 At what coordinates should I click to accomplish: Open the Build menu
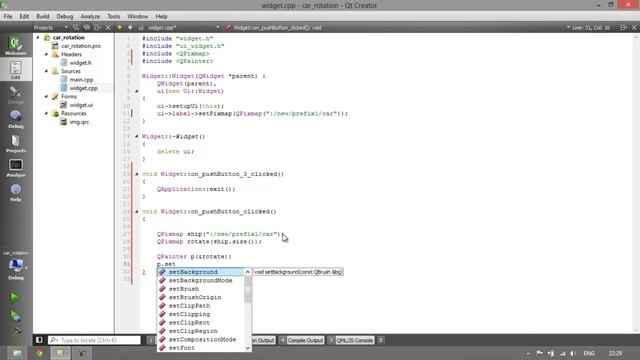click(43, 16)
